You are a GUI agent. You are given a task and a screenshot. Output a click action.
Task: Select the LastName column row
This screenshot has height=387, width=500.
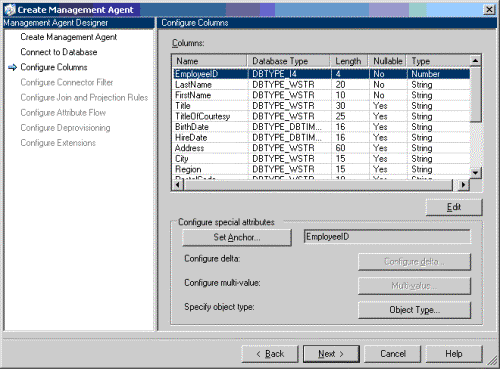[322, 85]
